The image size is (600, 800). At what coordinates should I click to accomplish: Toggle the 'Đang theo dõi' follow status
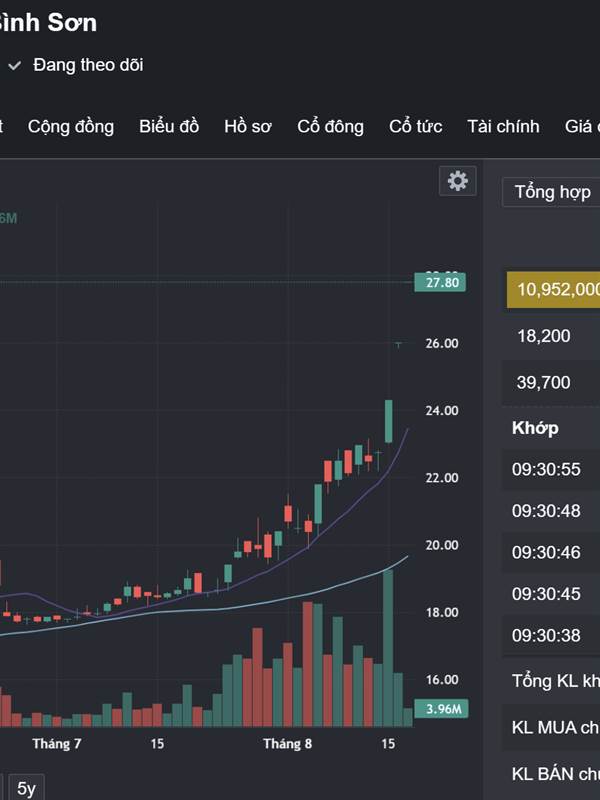tap(77, 65)
